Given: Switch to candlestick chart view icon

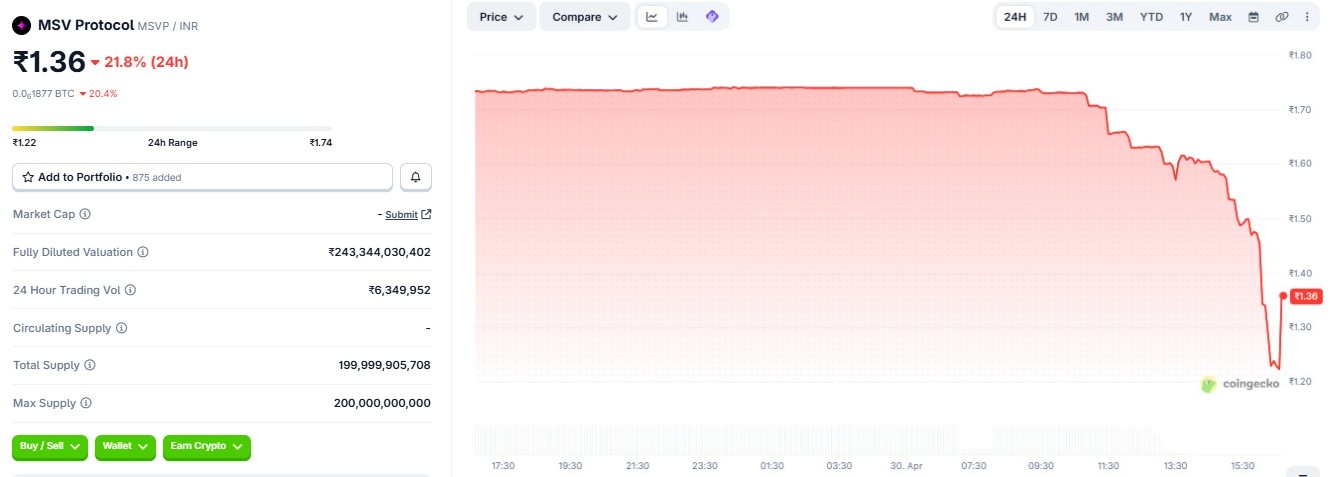Looking at the screenshot, I should (x=682, y=17).
